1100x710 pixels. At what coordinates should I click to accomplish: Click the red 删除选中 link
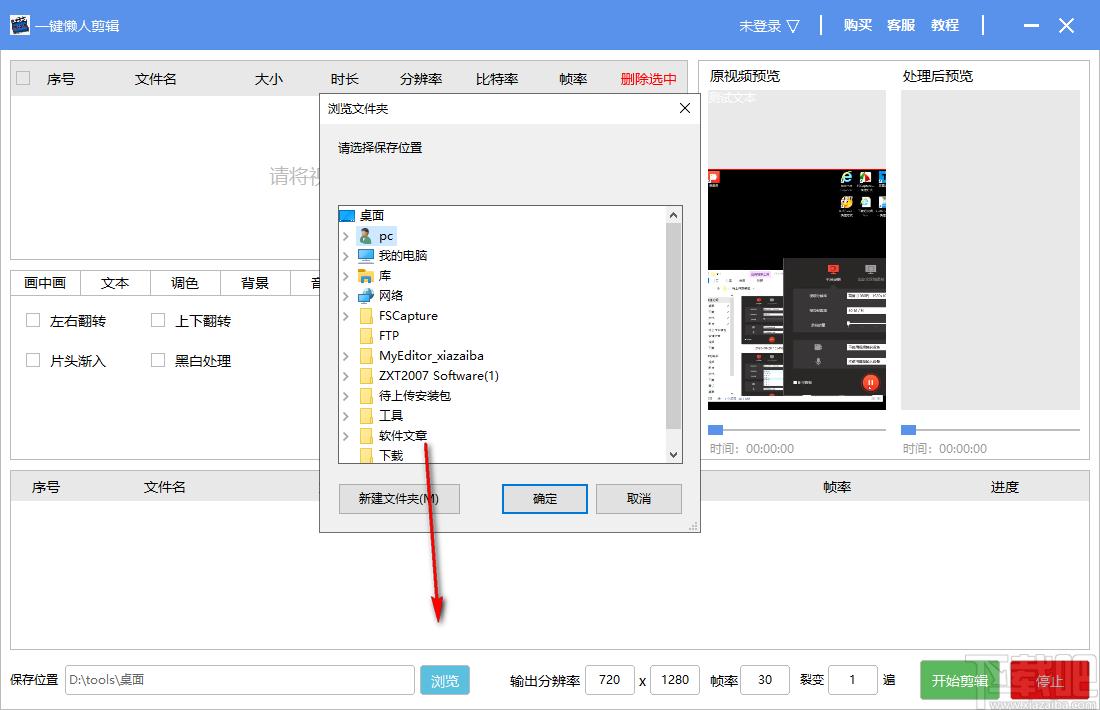point(648,79)
